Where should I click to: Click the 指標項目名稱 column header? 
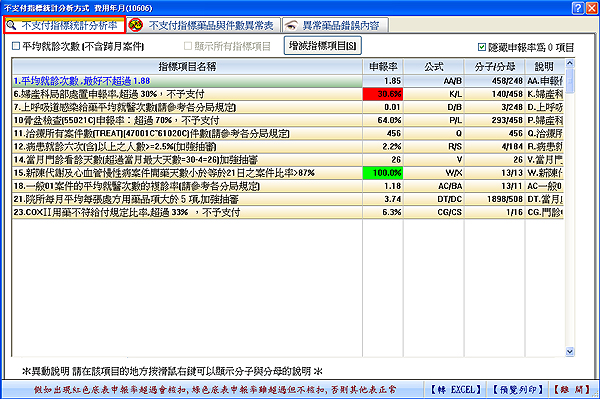coord(187,67)
